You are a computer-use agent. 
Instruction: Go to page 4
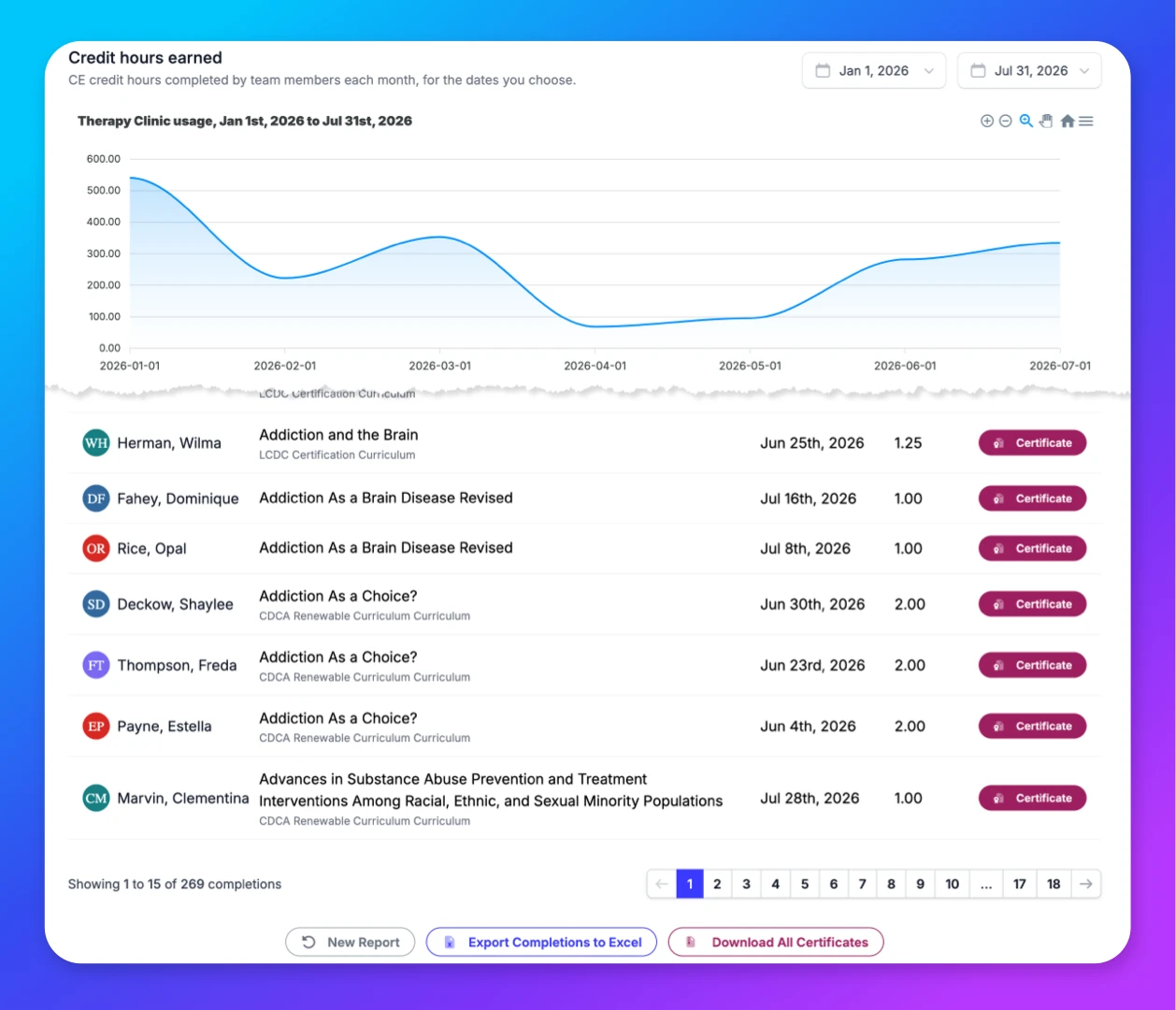click(x=775, y=884)
